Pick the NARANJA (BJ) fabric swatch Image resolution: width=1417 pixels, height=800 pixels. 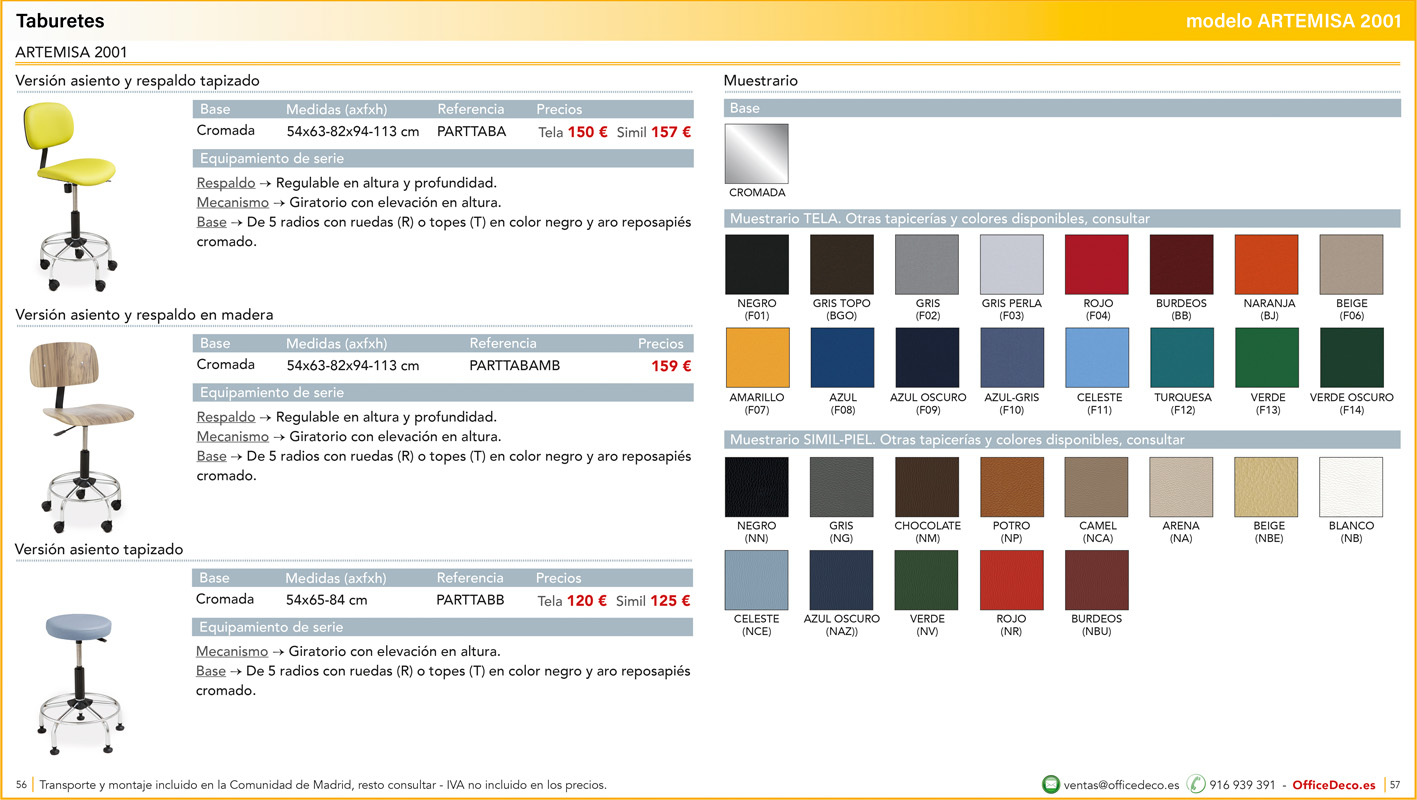pyautogui.click(x=1267, y=265)
